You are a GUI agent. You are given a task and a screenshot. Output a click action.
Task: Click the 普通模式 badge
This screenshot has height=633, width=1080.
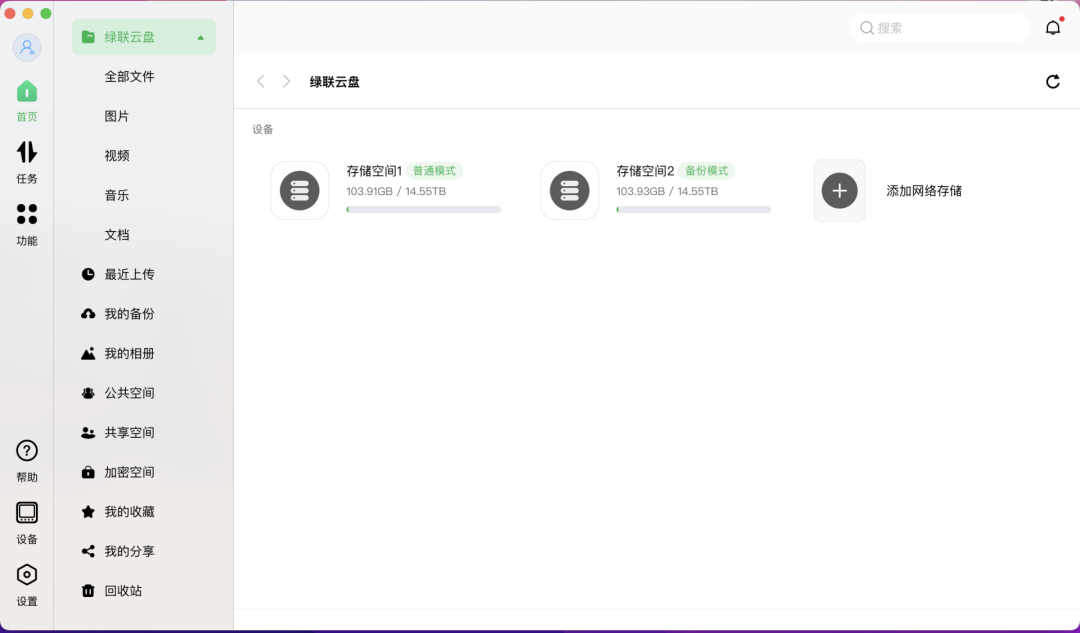tap(435, 171)
